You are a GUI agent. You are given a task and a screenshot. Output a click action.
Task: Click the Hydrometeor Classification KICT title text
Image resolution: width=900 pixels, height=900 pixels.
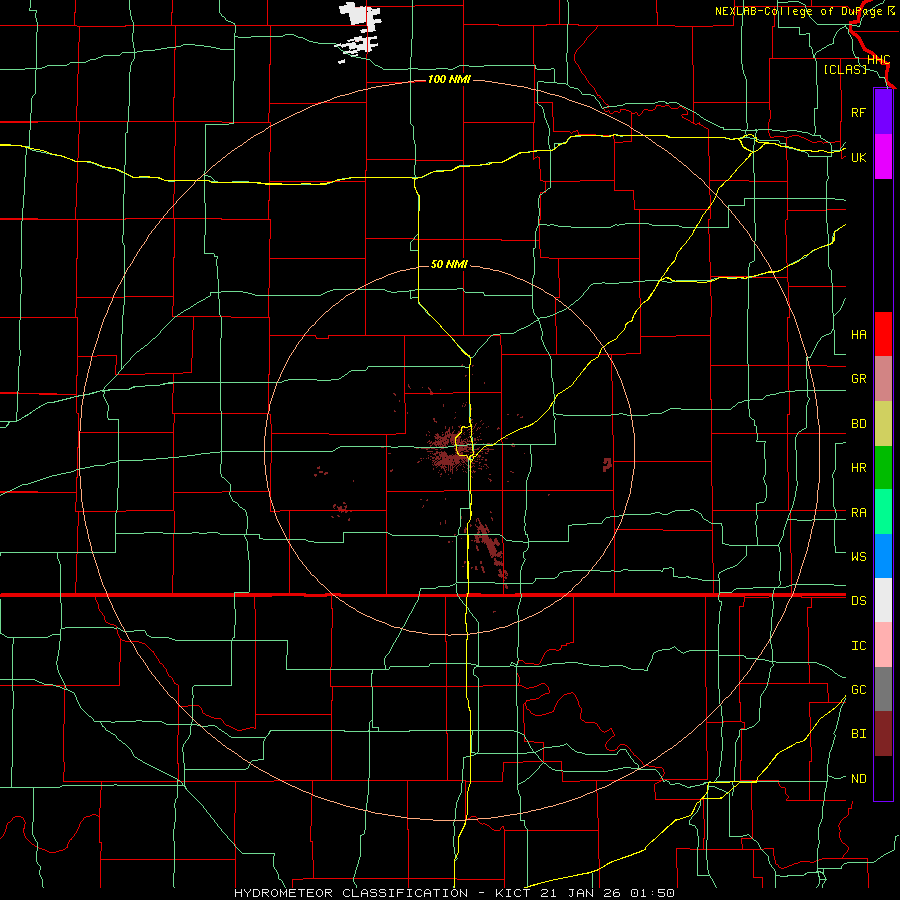point(454,893)
